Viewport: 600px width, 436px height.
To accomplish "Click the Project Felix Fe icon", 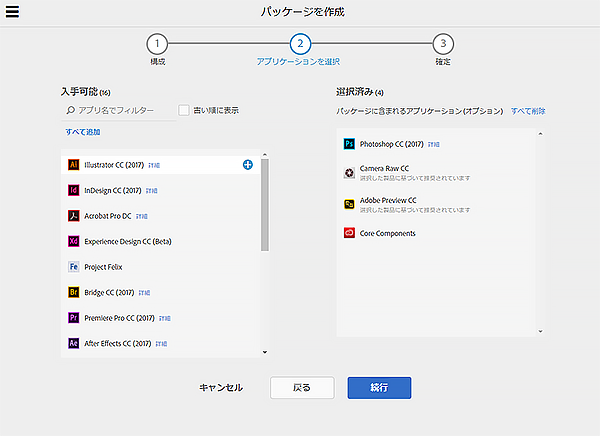I will tap(73, 267).
